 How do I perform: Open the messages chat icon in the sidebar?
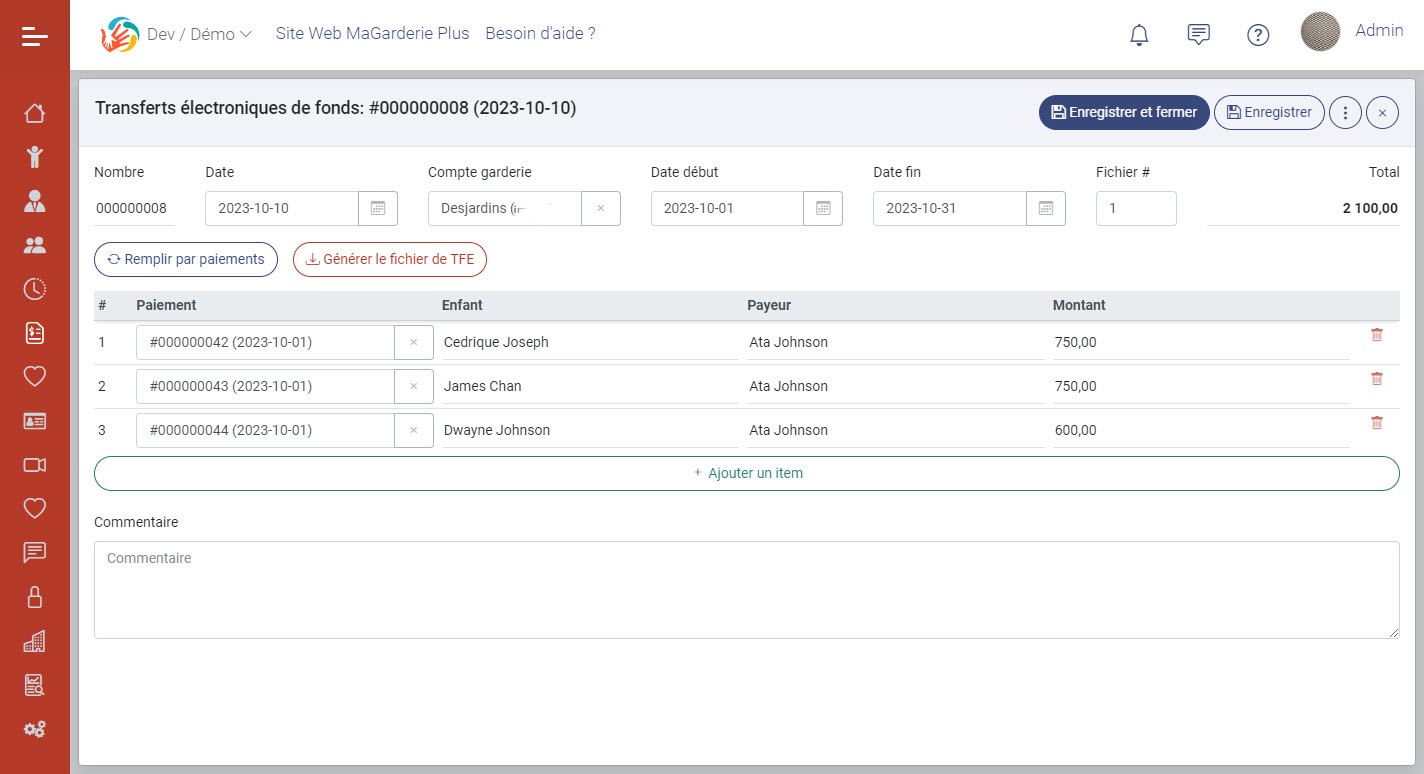pyautogui.click(x=35, y=552)
